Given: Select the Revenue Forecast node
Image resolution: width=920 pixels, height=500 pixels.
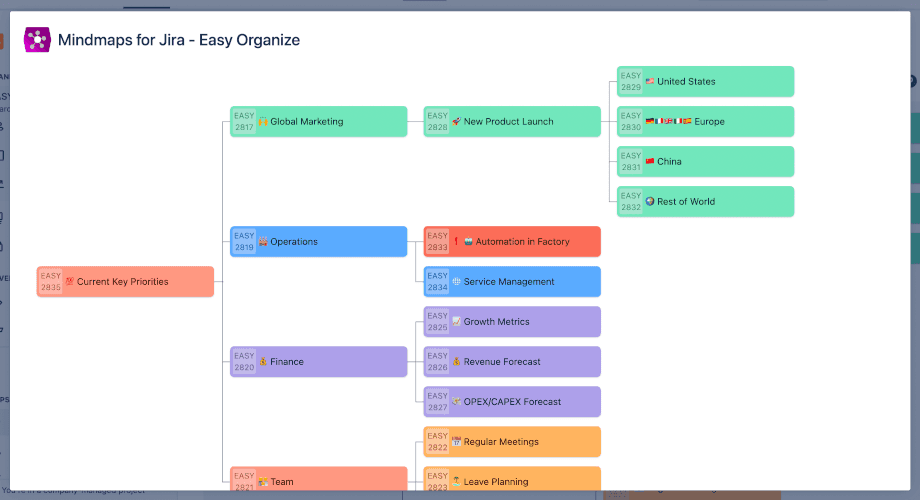Looking at the screenshot, I should click(512, 362).
